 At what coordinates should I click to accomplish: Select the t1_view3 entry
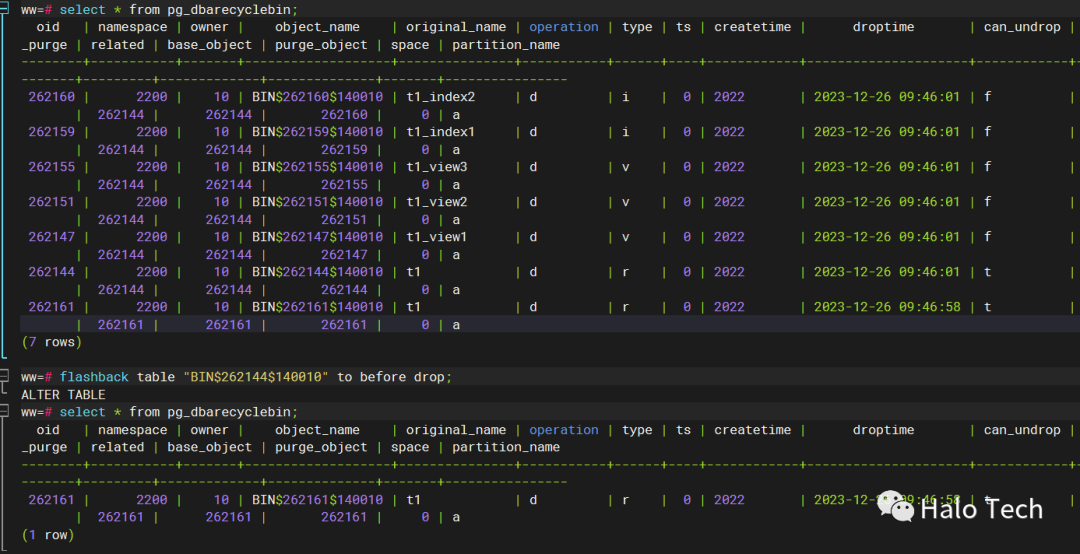click(x=436, y=167)
